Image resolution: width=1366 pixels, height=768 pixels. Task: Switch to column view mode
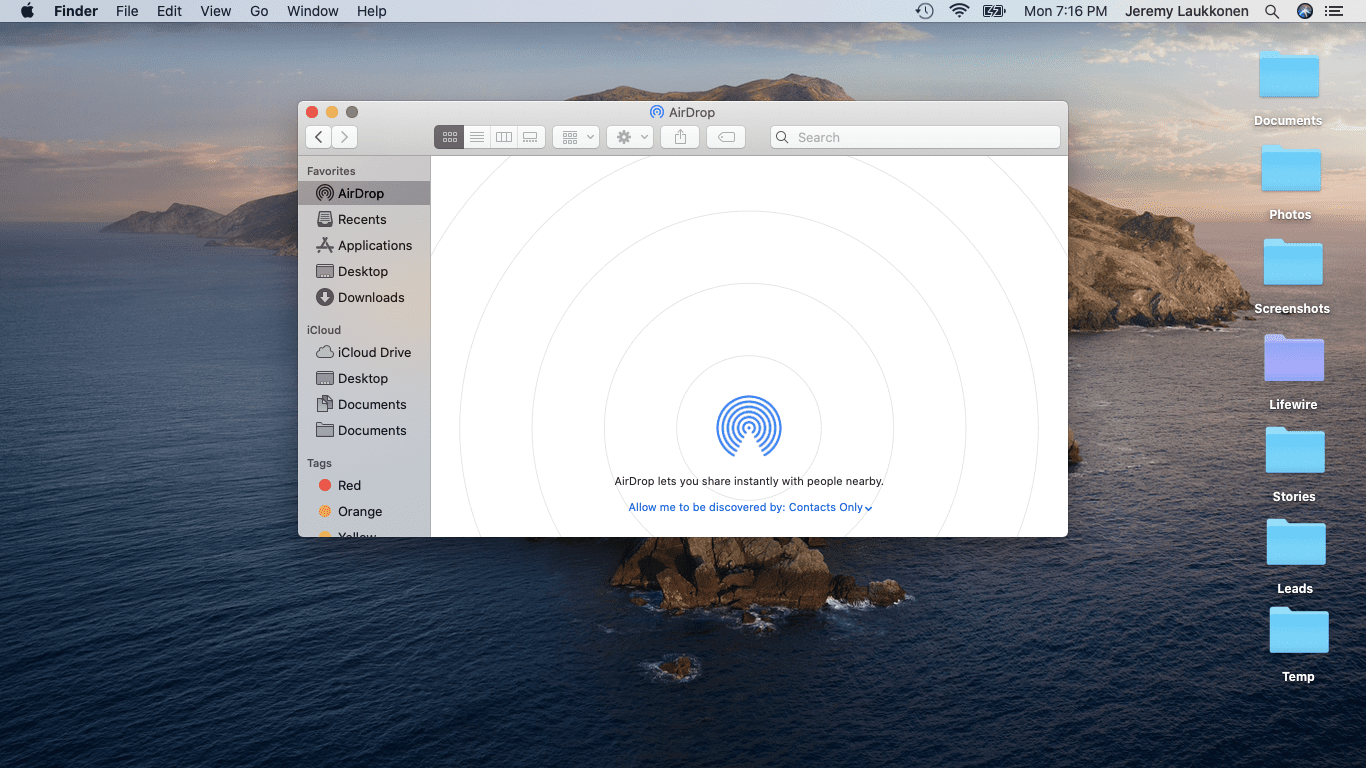[504, 137]
